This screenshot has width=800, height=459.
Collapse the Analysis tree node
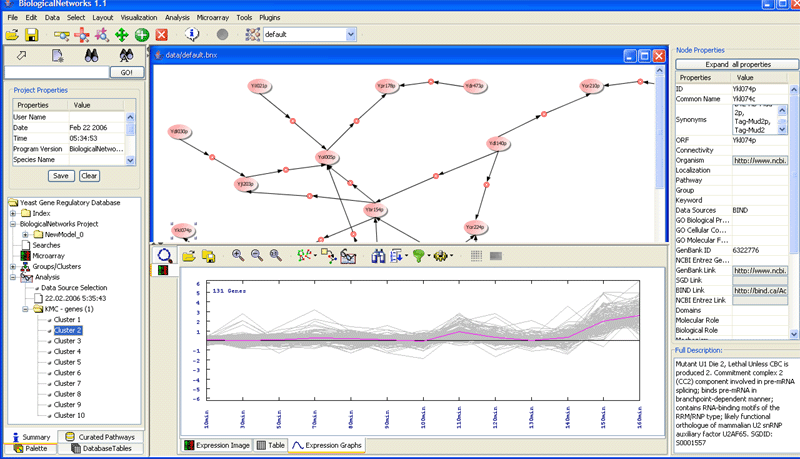pos(13,277)
